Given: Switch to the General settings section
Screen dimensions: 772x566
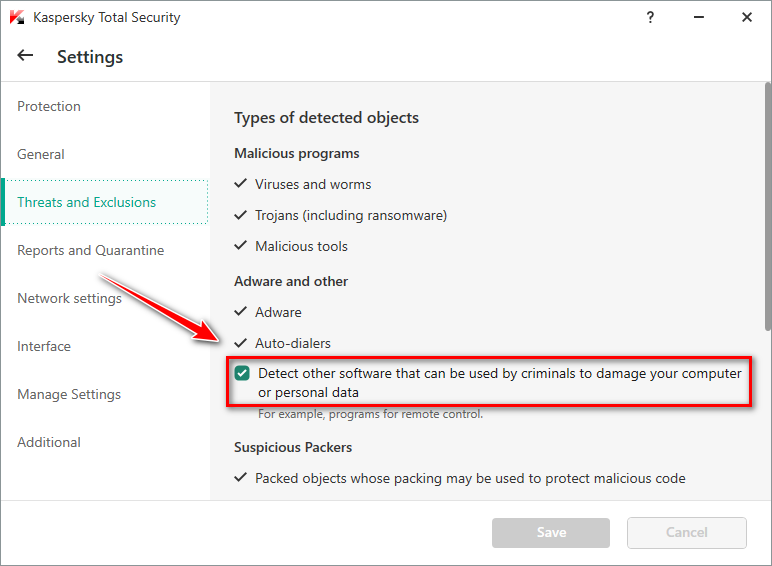Looking at the screenshot, I should (x=41, y=154).
